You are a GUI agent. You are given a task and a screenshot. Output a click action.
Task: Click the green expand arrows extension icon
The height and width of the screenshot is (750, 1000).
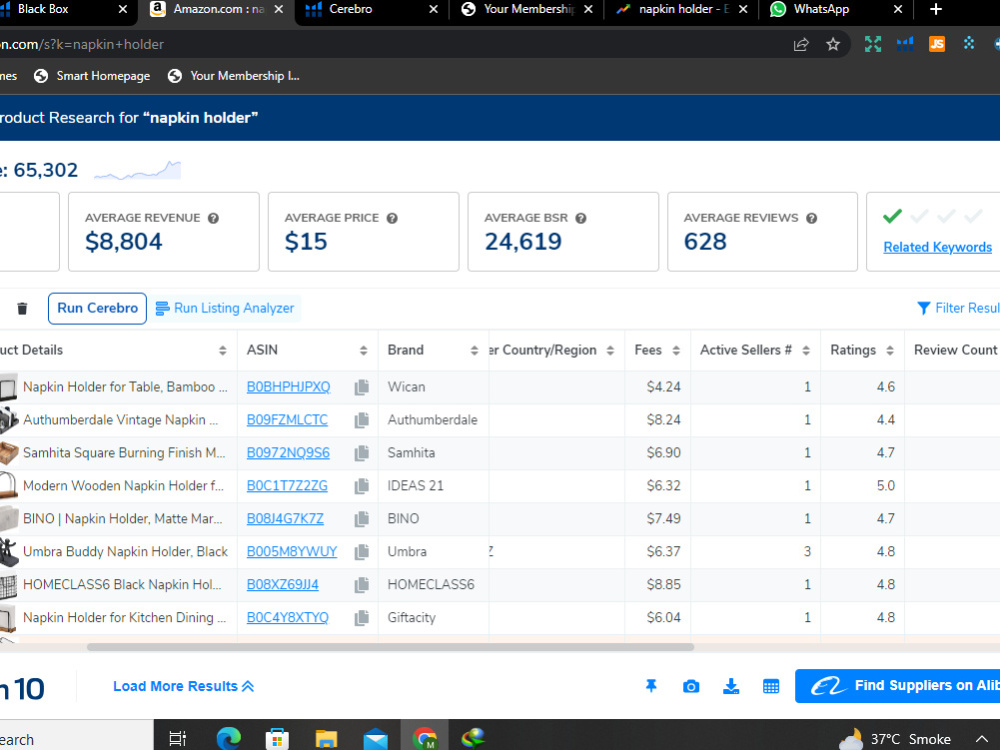click(x=873, y=44)
